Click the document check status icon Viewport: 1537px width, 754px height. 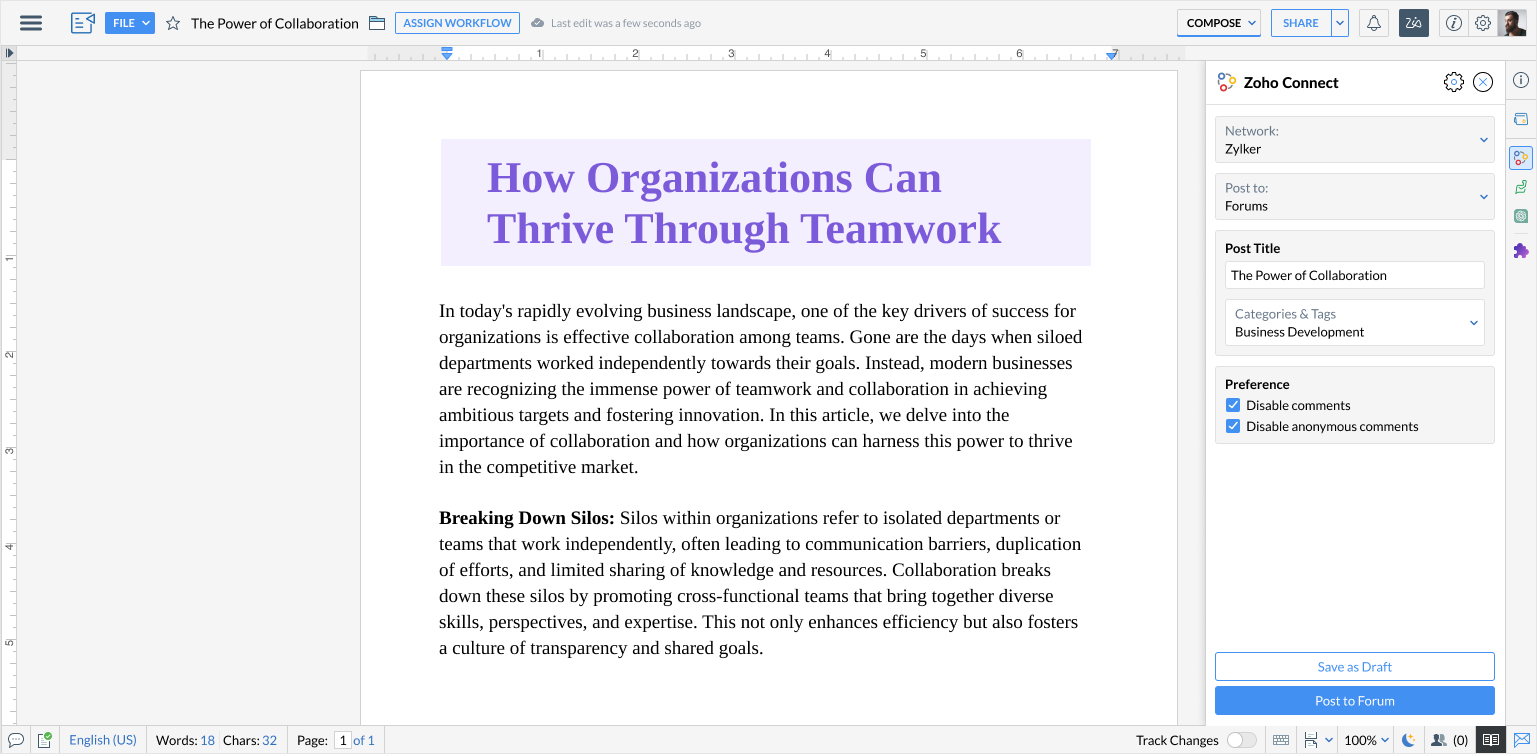45,740
